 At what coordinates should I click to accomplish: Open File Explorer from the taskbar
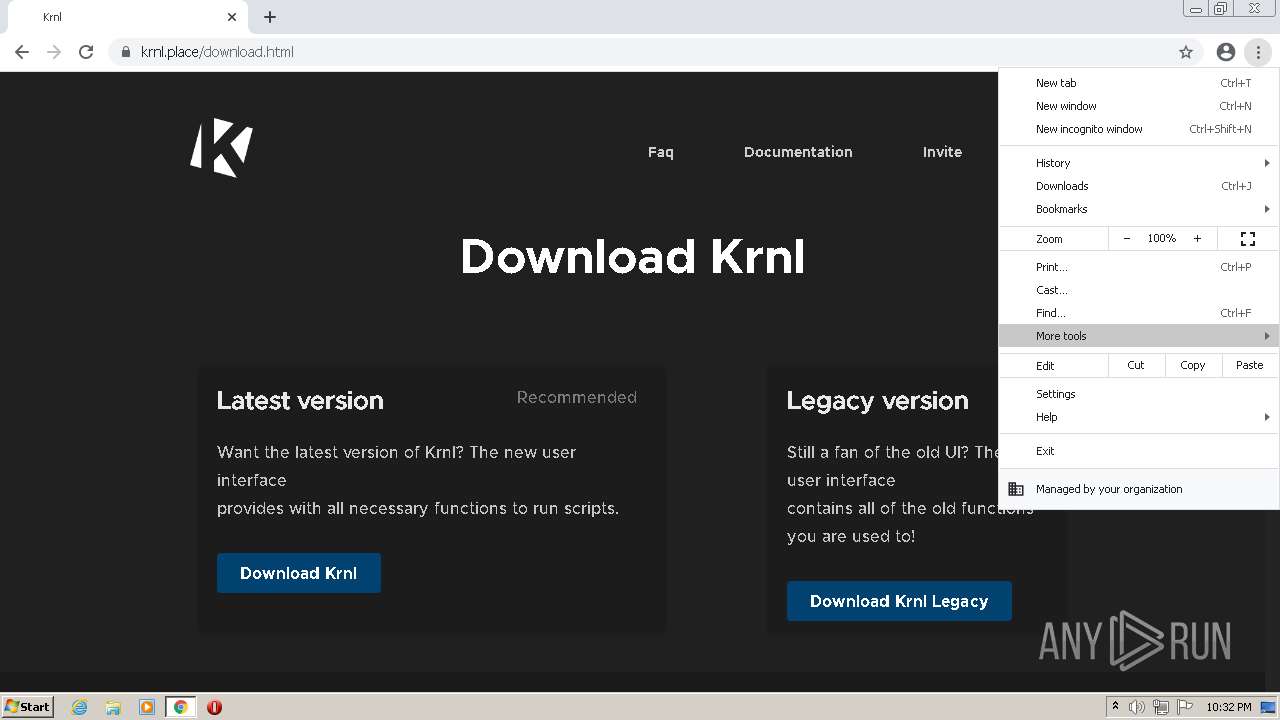click(113, 707)
